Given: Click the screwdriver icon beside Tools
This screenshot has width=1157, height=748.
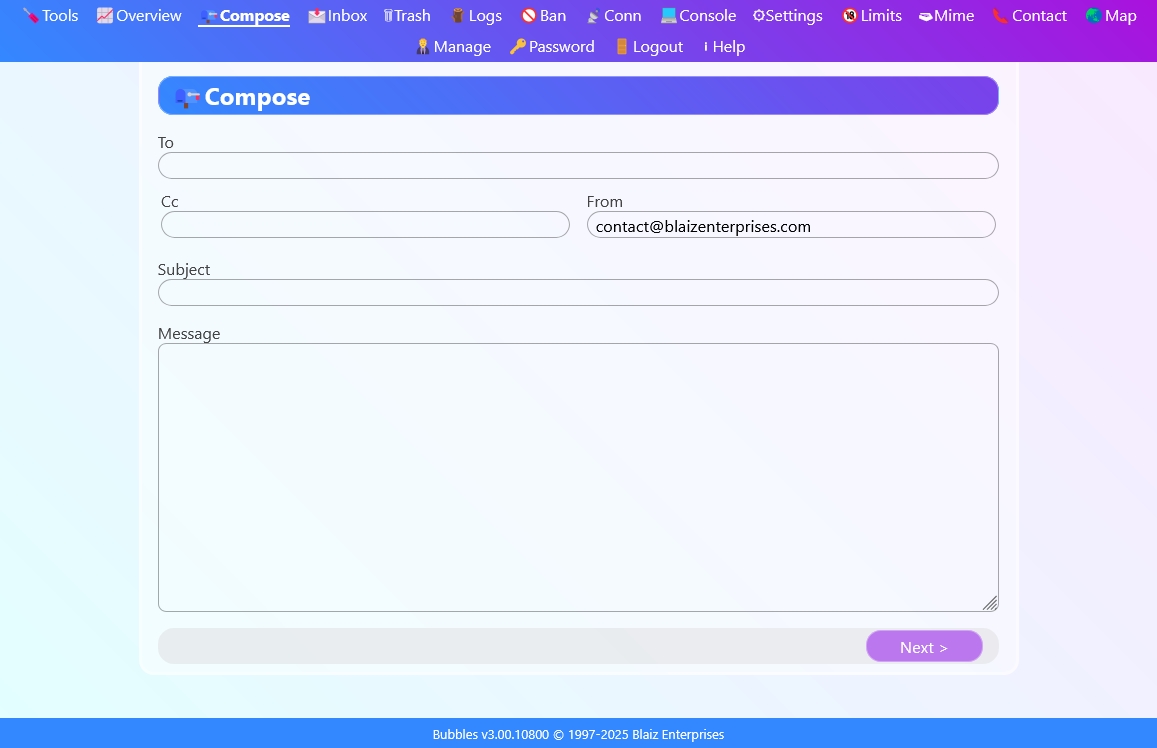Looking at the screenshot, I should 31,15.
